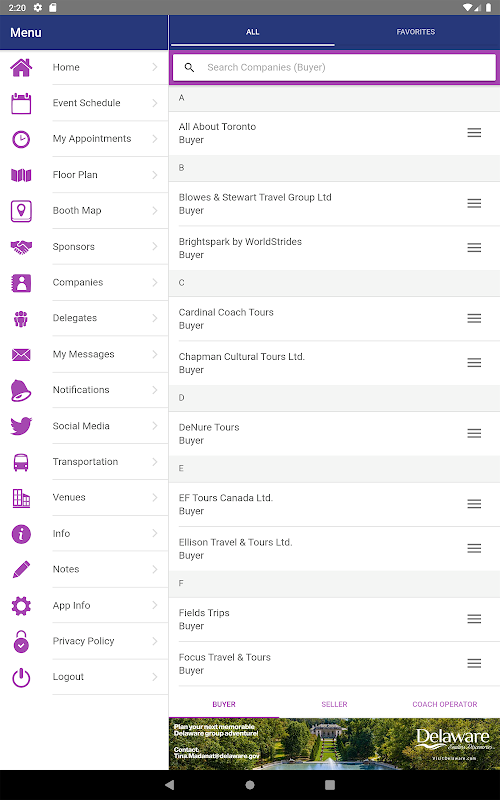
Task: Tap the Info circle icon
Action: pos(21,534)
